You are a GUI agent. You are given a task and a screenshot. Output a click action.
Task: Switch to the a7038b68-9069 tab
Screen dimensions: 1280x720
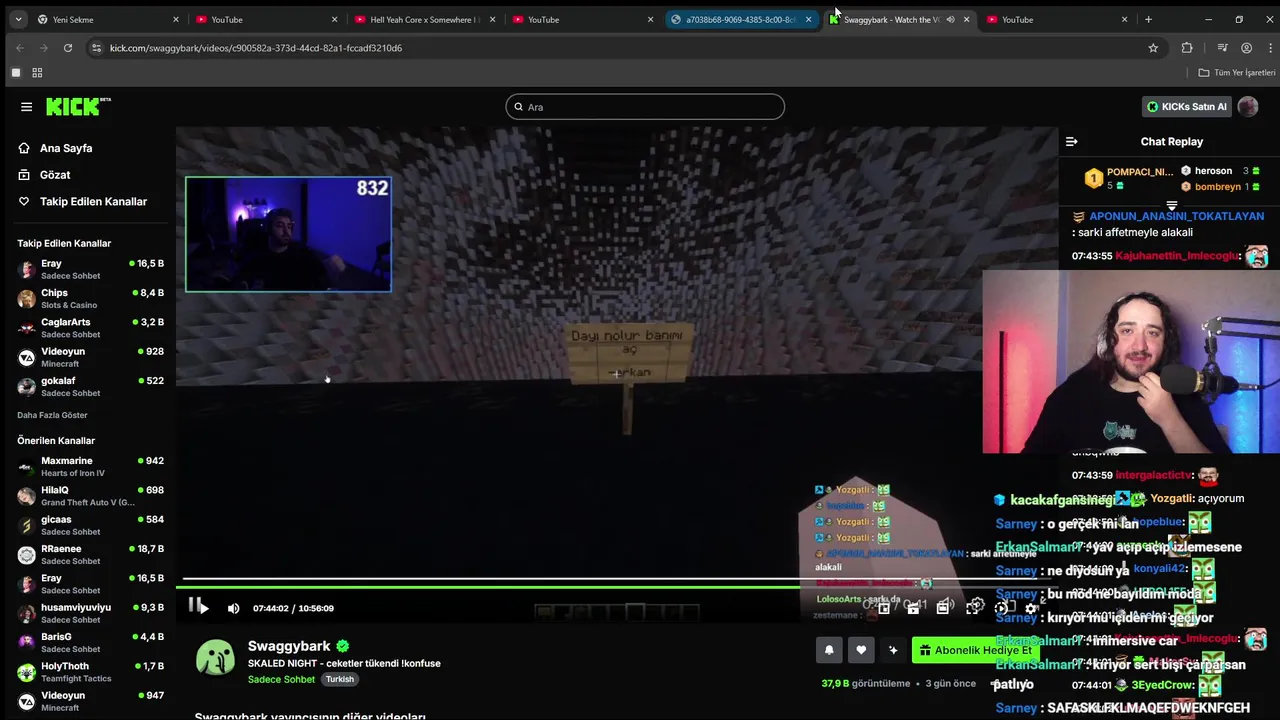740,19
